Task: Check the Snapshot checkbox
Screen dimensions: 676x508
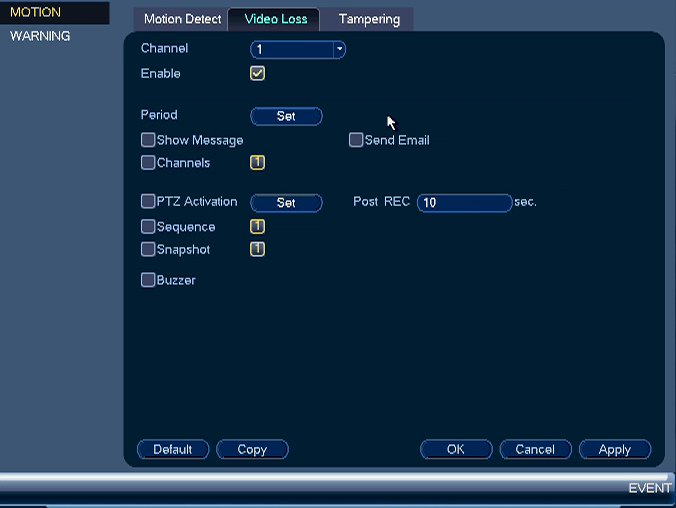Action: [x=148, y=249]
